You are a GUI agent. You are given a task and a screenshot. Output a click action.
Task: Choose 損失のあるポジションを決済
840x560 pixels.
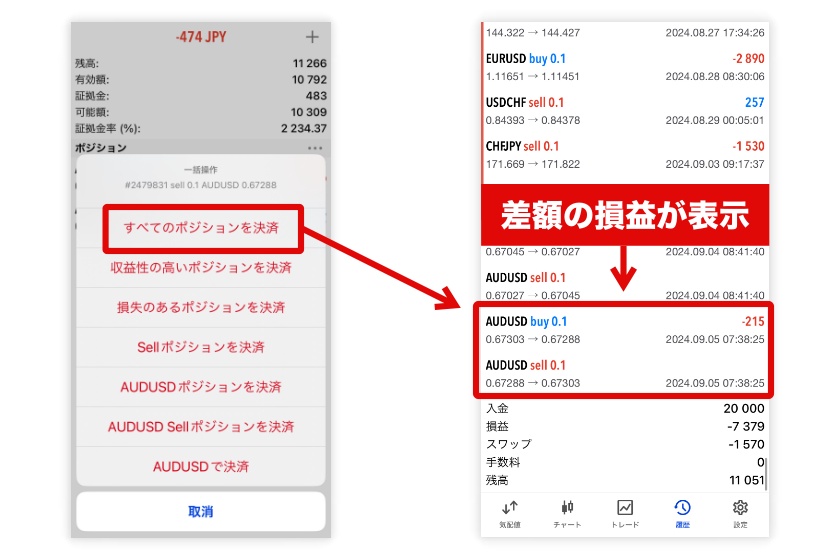point(201,308)
